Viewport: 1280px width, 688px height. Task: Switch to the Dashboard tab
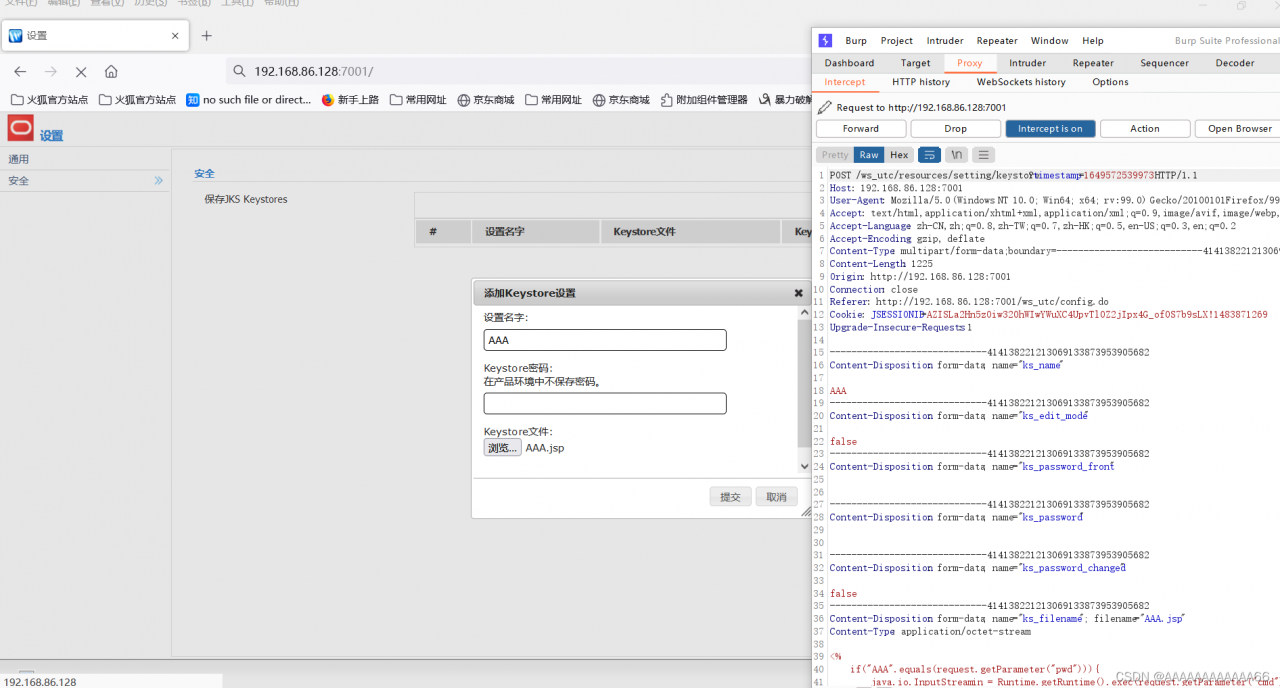pyautogui.click(x=849, y=63)
